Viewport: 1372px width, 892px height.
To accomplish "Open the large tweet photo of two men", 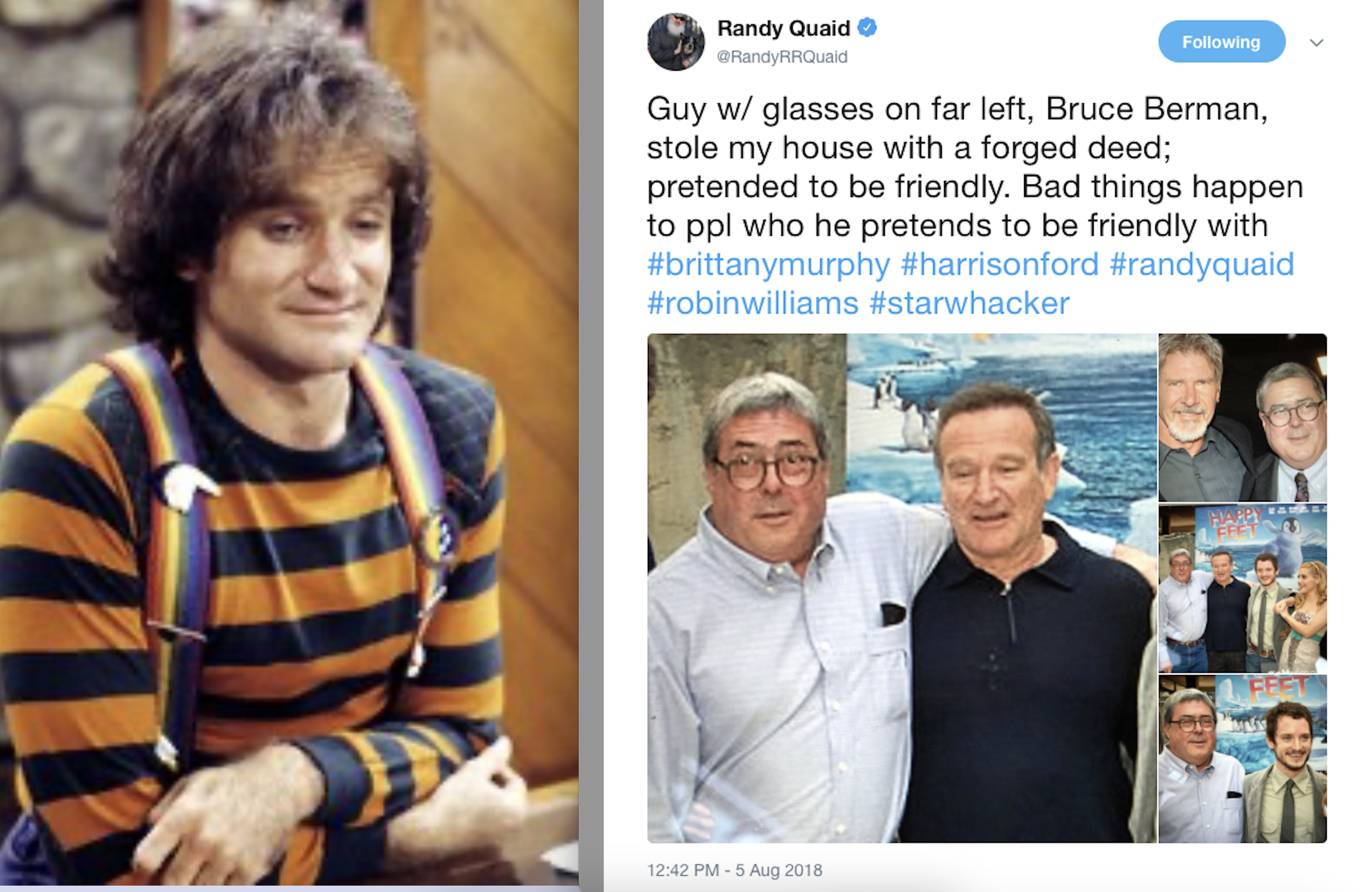I will pyautogui.click(x=902, y=588).
